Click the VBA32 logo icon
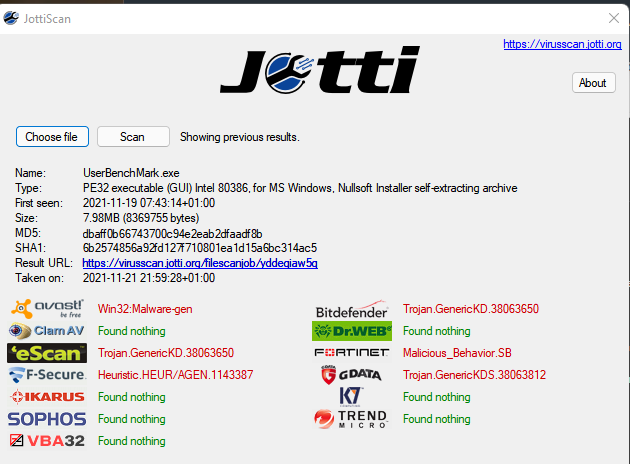Screen dimensions: 630x464 pos(47,441)
